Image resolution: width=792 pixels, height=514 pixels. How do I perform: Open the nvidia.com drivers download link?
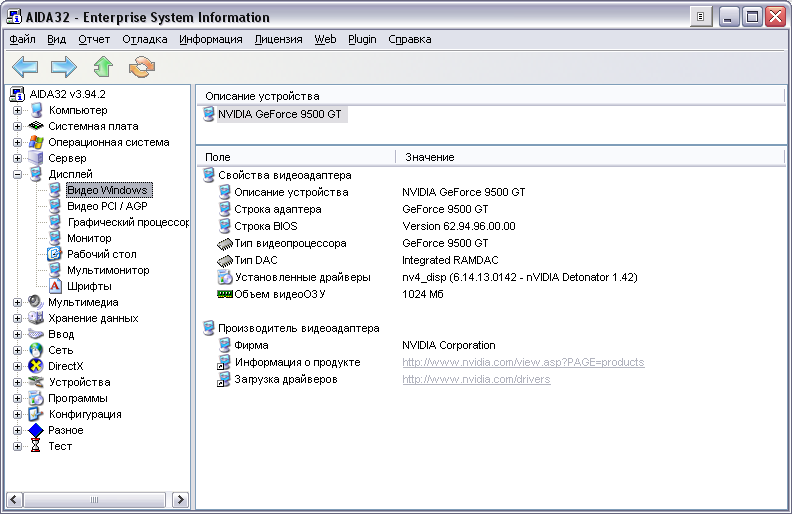476,379
